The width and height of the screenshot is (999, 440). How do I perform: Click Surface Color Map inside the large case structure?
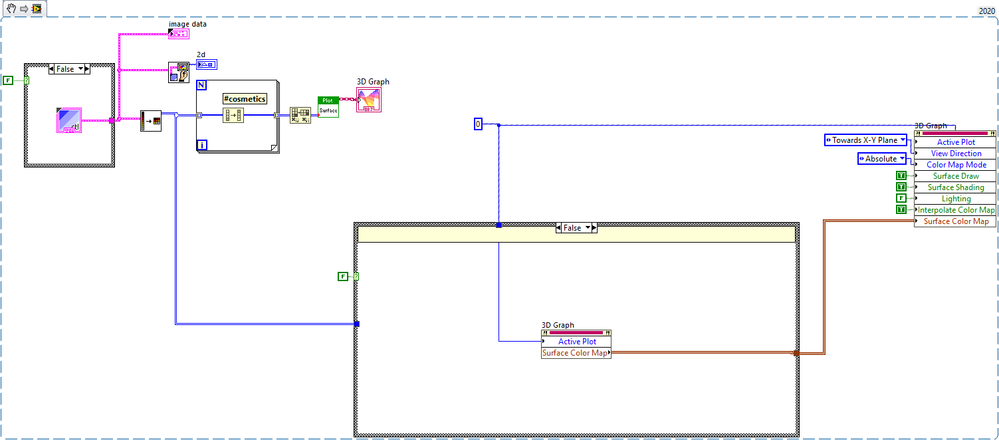click(577, 353)
